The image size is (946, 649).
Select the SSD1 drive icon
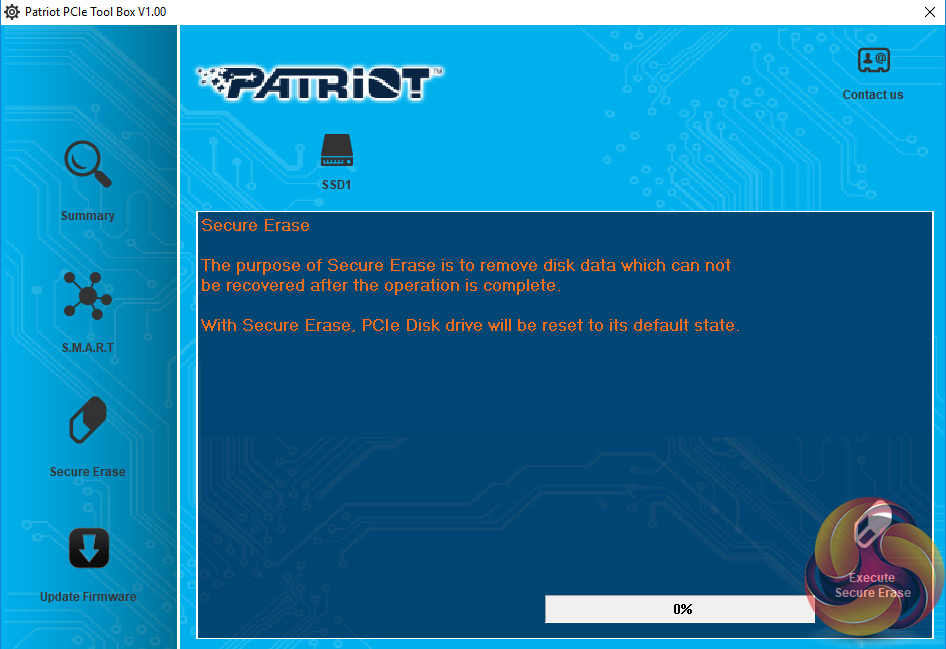(337, 150)
